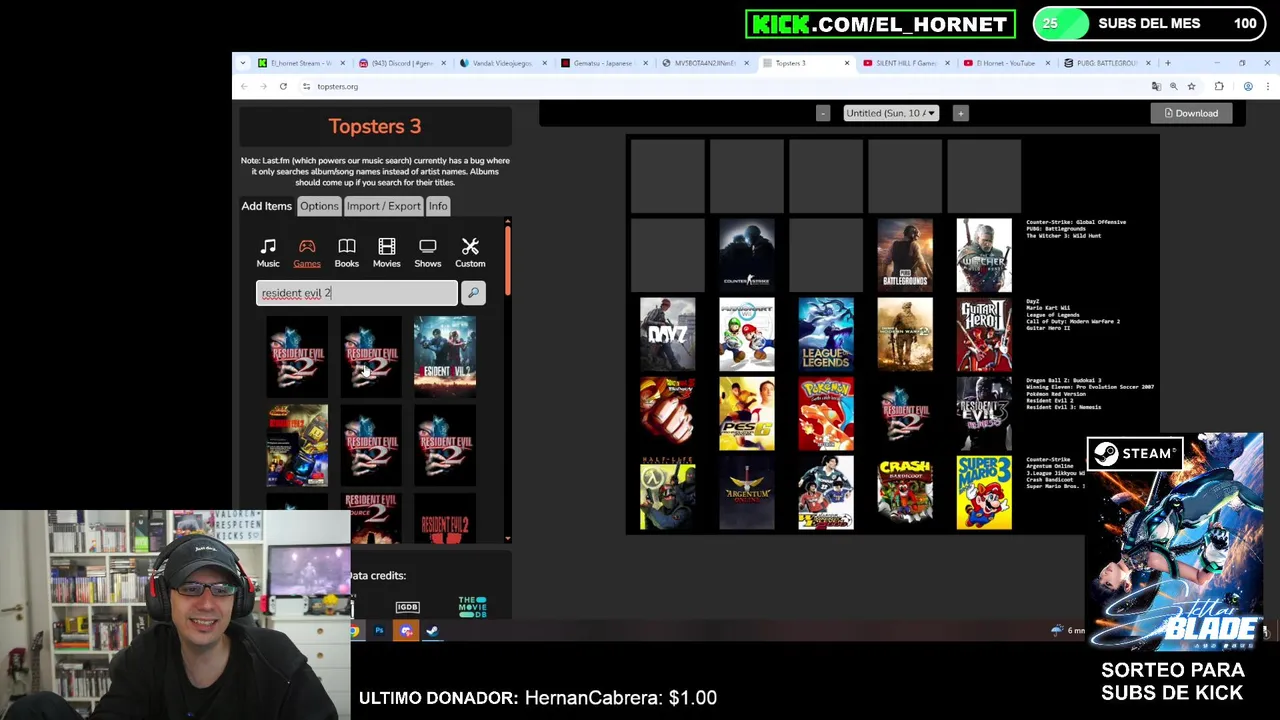The width and height of the screenshot is (1280, 720).
Task: Click the search magnifier button
Action: pos(473,292)
